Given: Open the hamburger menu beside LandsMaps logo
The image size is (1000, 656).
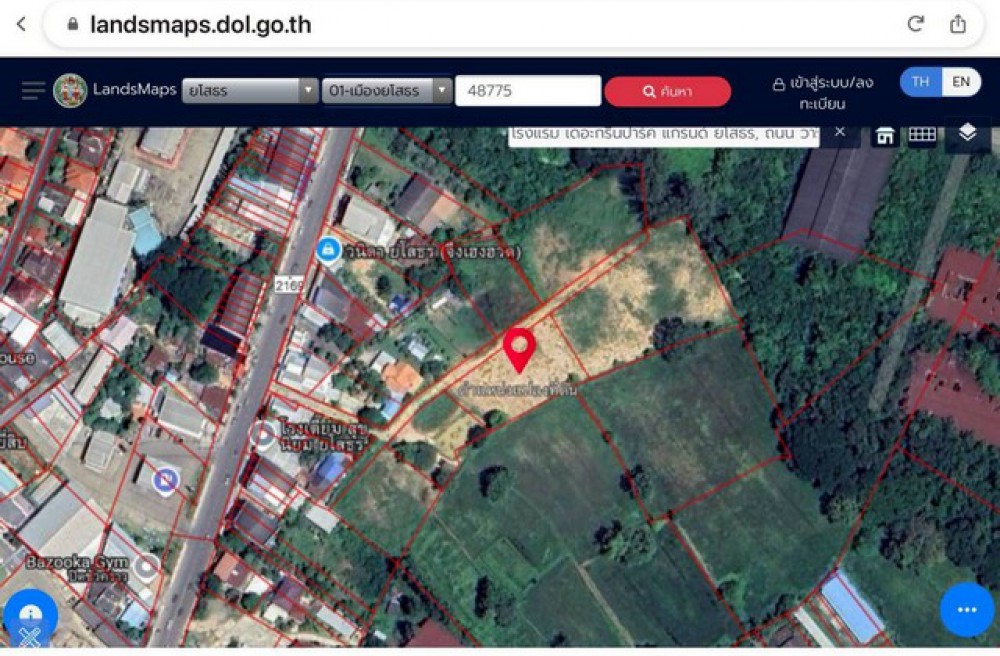Looking at the screenshot, I should 33,91.
